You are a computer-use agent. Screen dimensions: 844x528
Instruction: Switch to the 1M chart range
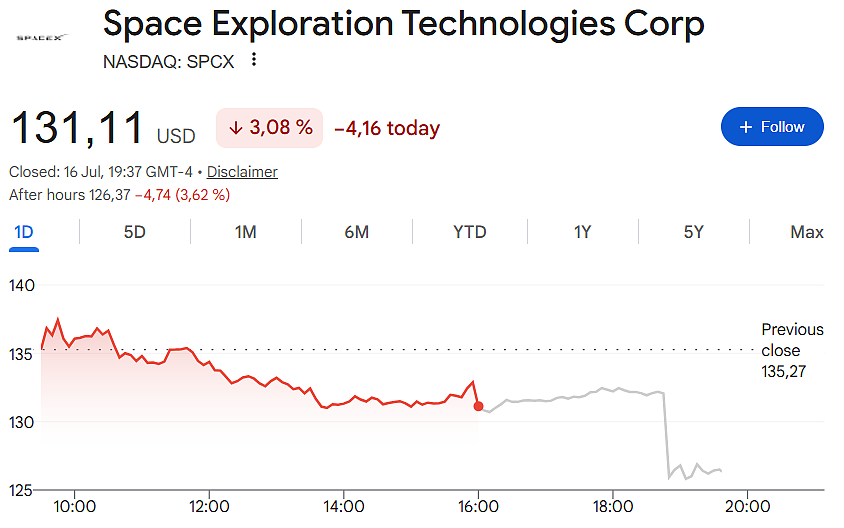[x=245, y=232]
